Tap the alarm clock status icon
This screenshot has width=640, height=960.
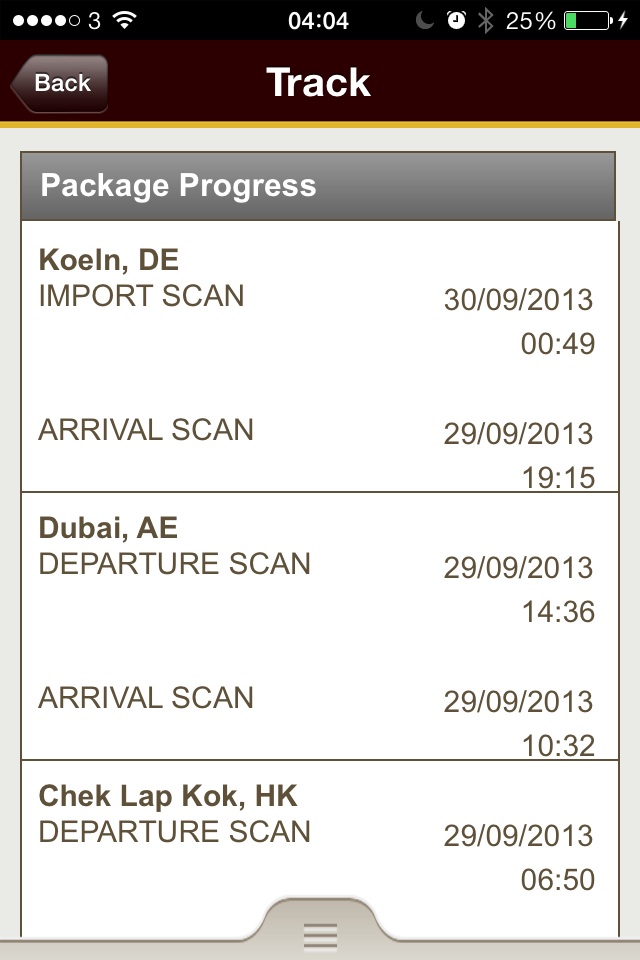click(x=456, y=20)
